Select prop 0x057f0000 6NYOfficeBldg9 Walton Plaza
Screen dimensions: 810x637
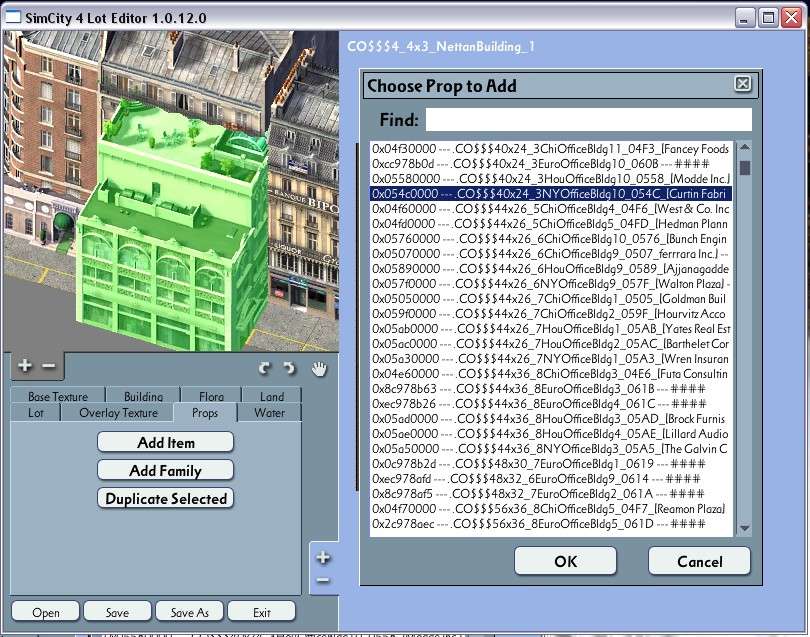551,284
